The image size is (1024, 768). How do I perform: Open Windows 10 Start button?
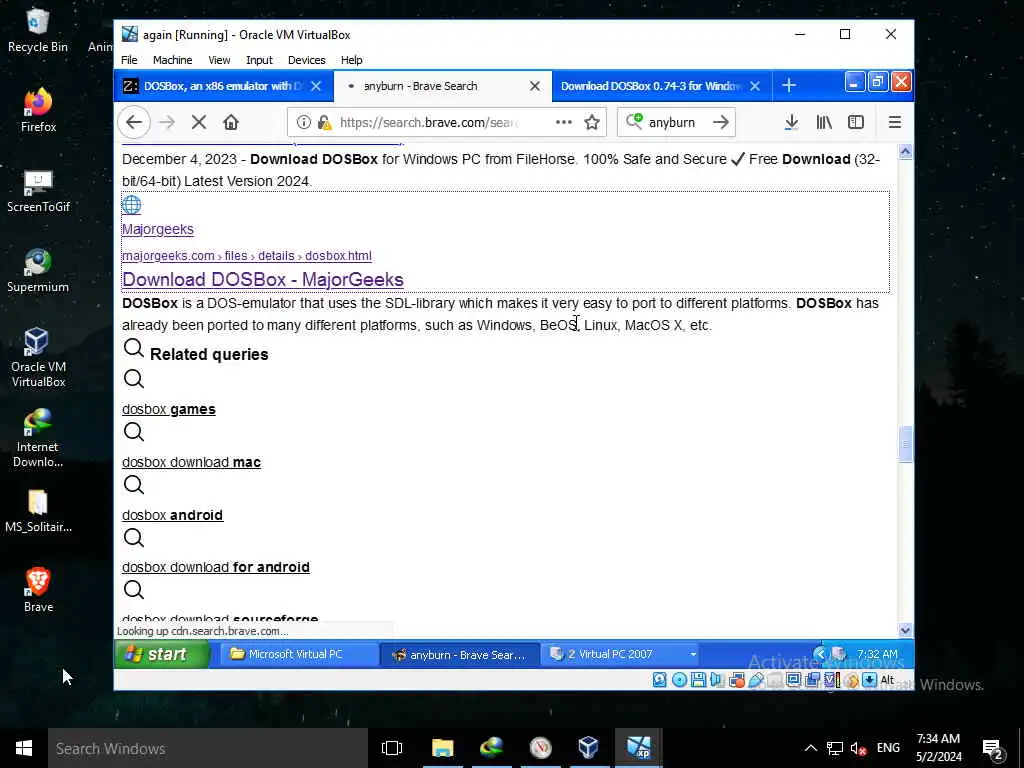[24, 748]
